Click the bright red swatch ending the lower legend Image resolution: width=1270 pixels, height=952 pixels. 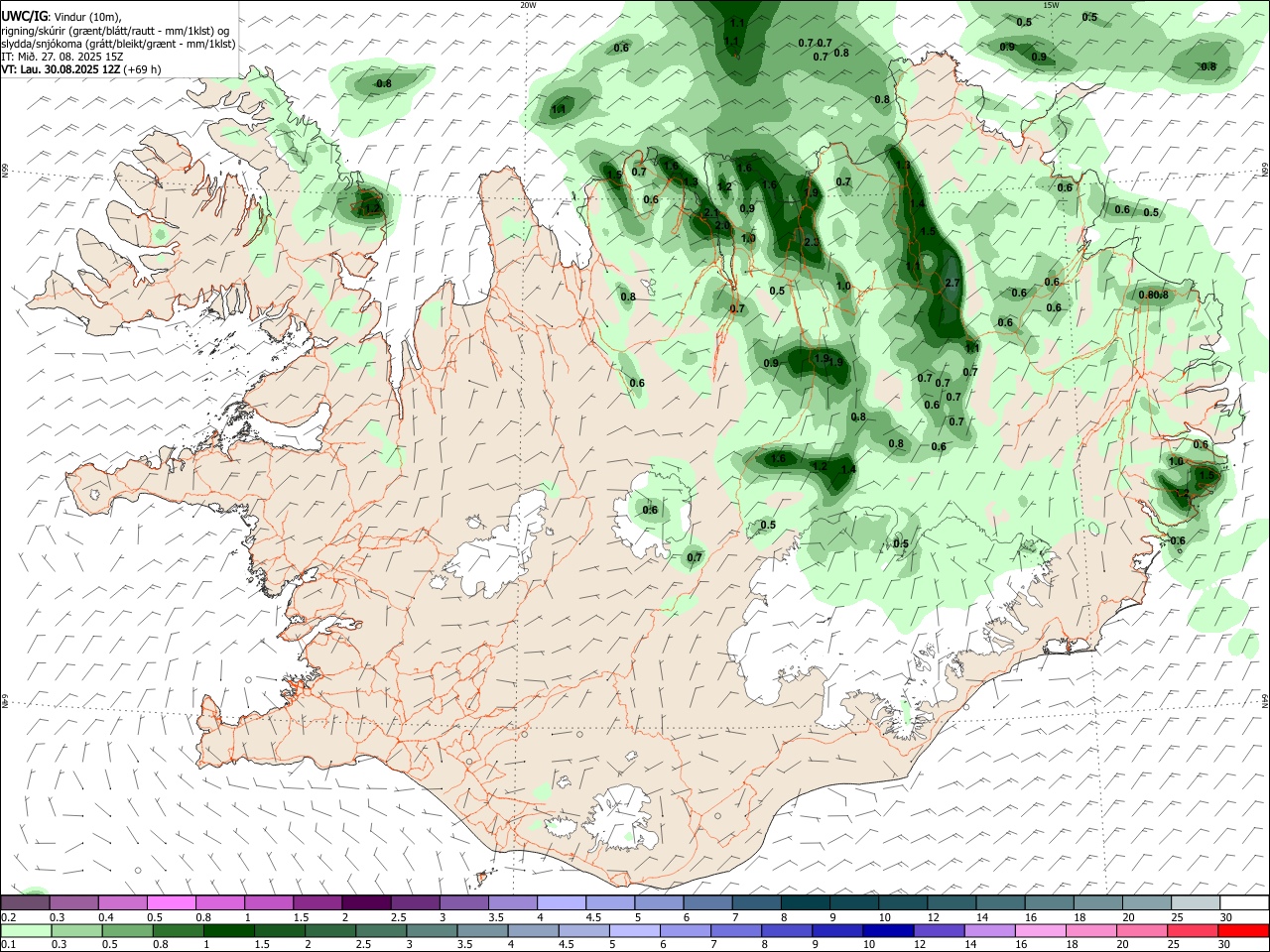click(1243, 930)
